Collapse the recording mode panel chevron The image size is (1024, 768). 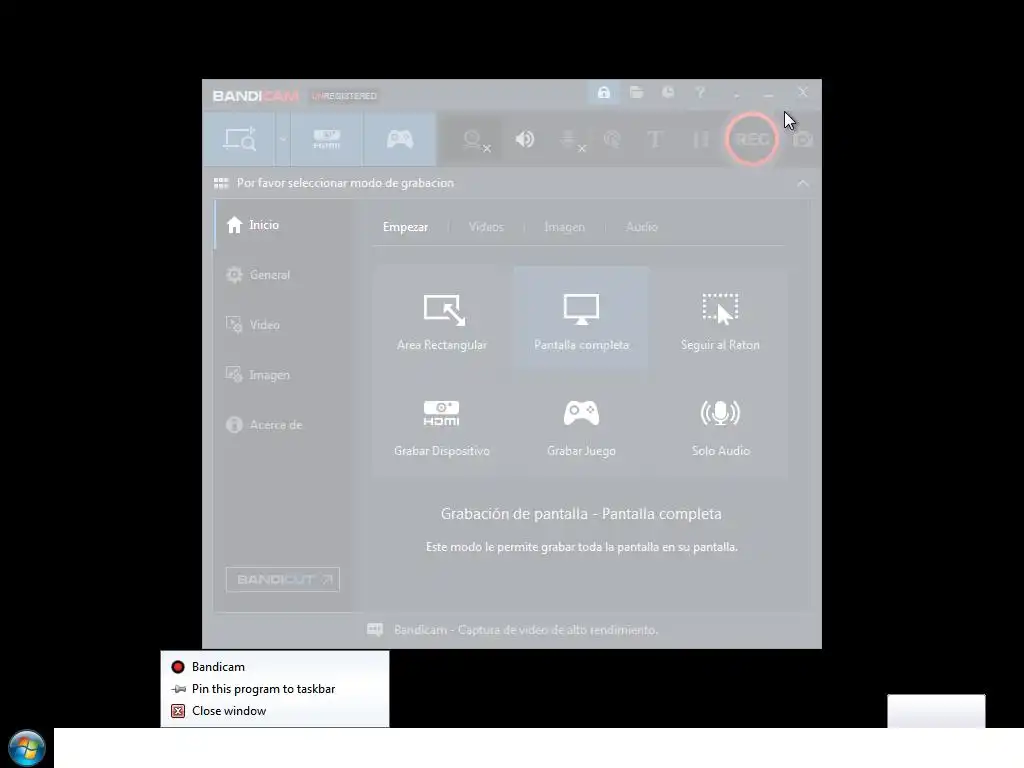click(803, 184)
